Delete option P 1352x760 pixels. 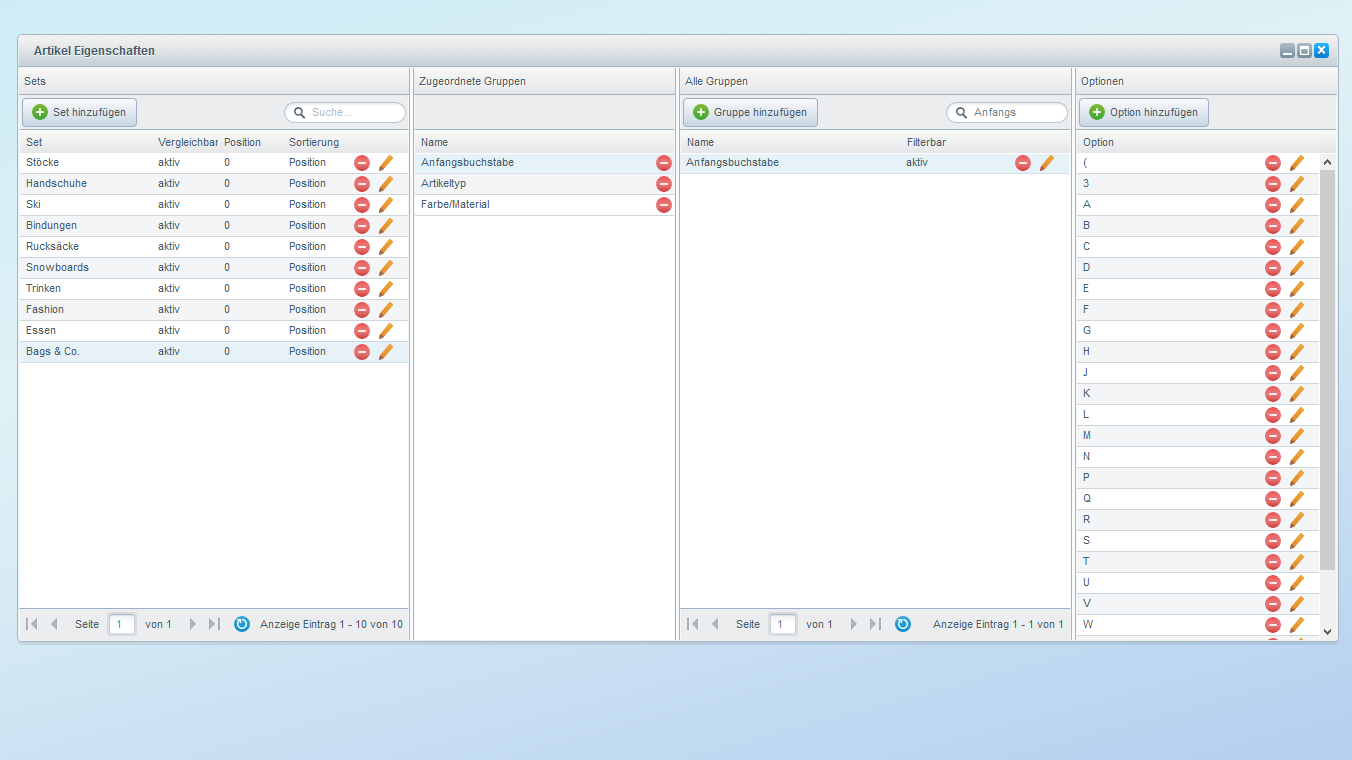1273,477
